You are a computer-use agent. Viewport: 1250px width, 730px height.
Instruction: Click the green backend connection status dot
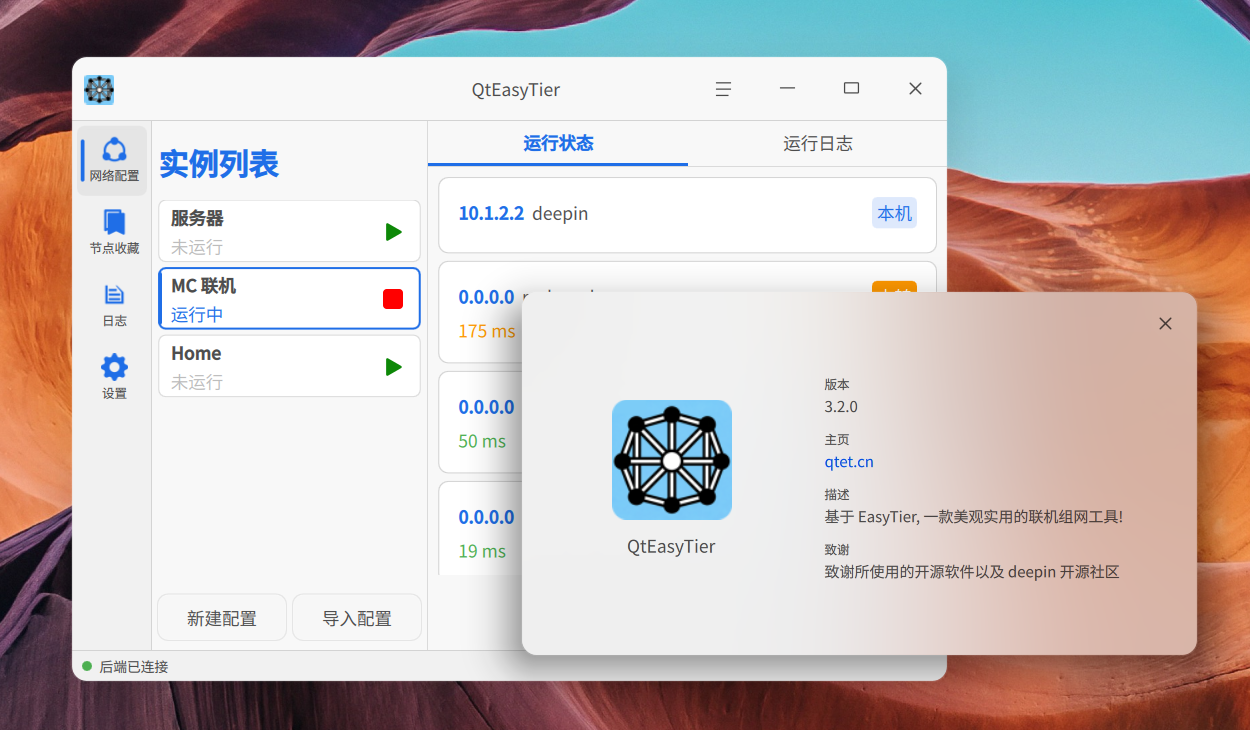click(87, 666)
